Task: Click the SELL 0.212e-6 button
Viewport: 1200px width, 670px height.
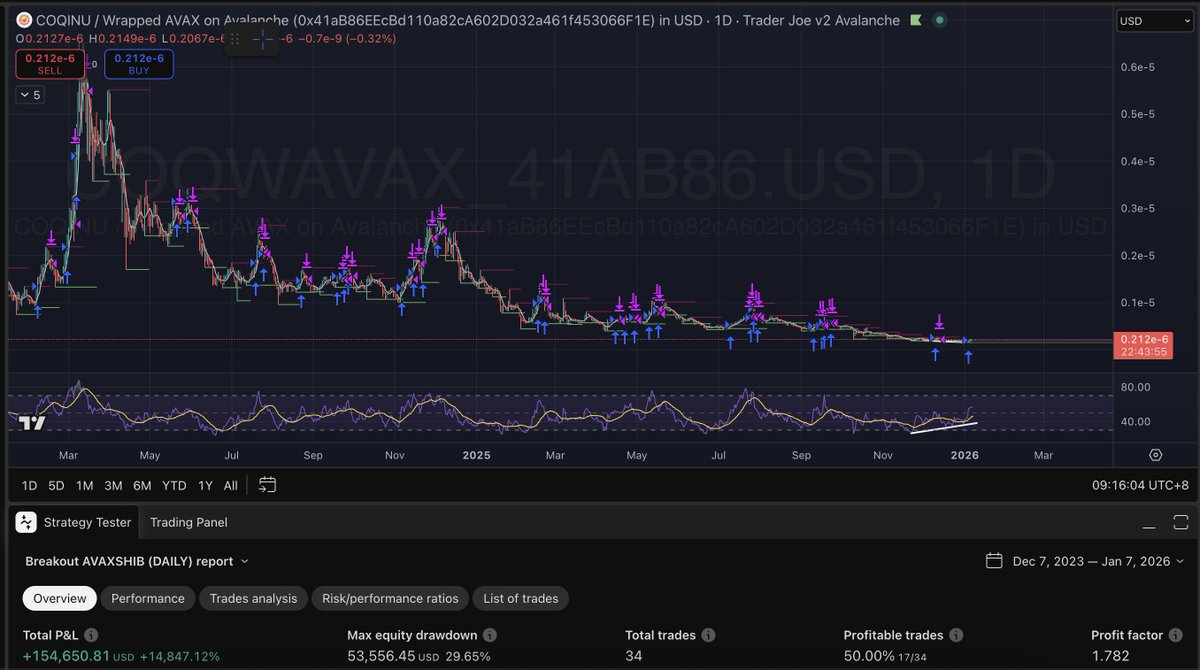Action: 49,64
